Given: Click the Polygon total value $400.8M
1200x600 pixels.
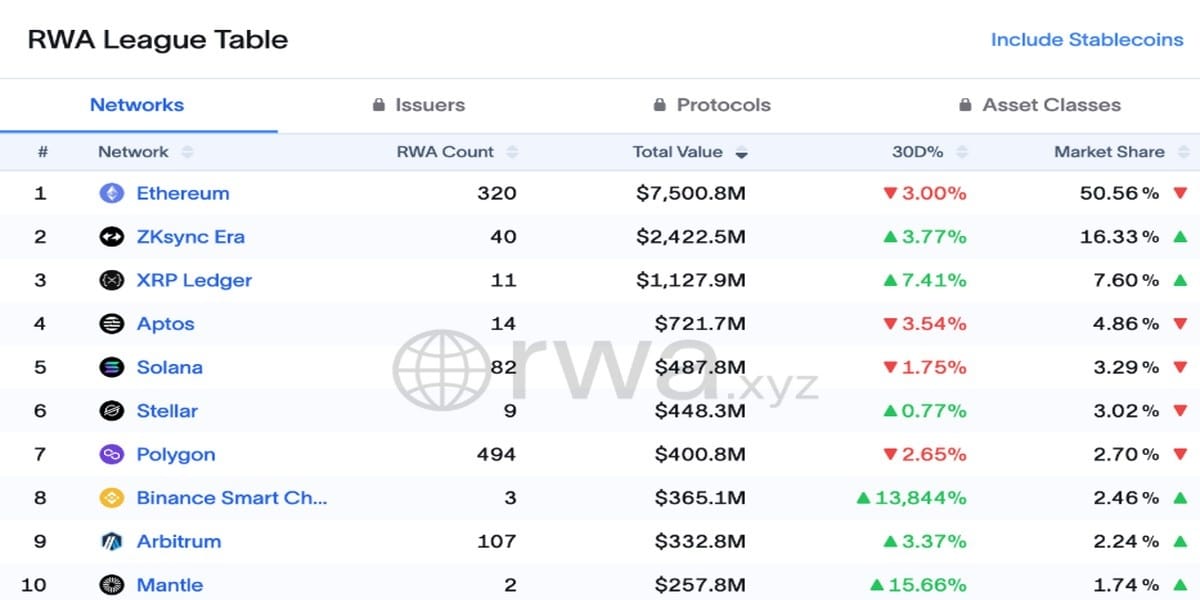Looking at the screenshot, I should tap(700, 454).
